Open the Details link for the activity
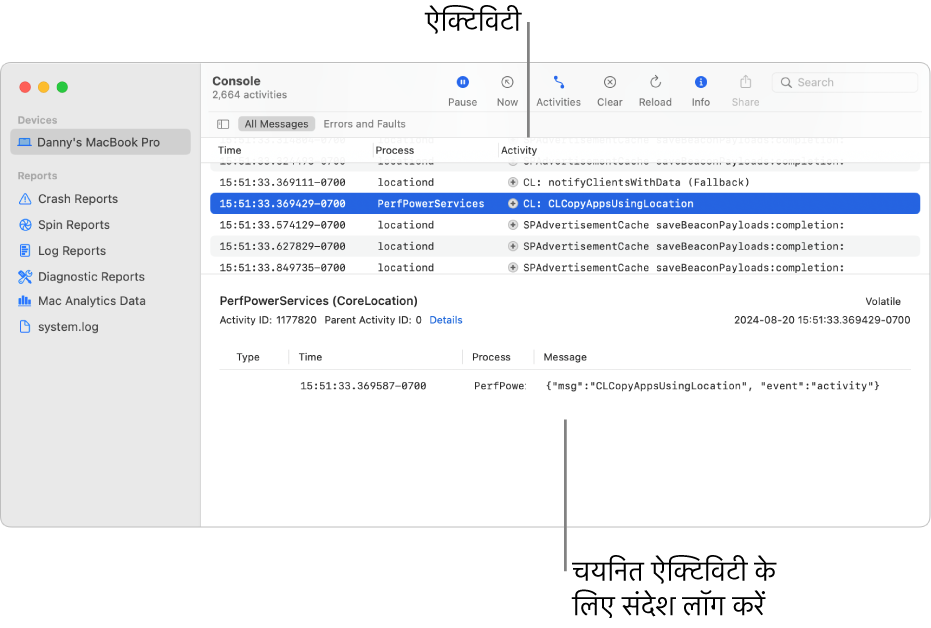This screenshot has height=628, width=931. [x=446, y=320]
